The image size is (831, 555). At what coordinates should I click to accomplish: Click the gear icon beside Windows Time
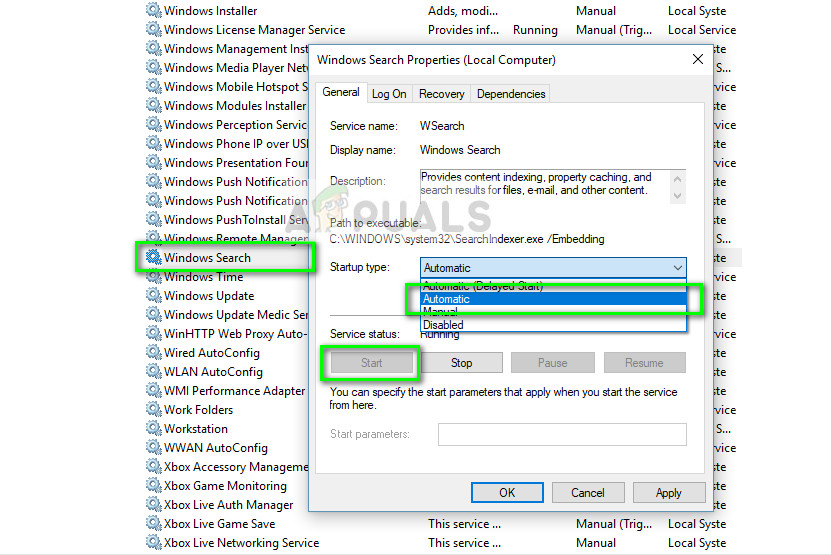click(154, 277)
